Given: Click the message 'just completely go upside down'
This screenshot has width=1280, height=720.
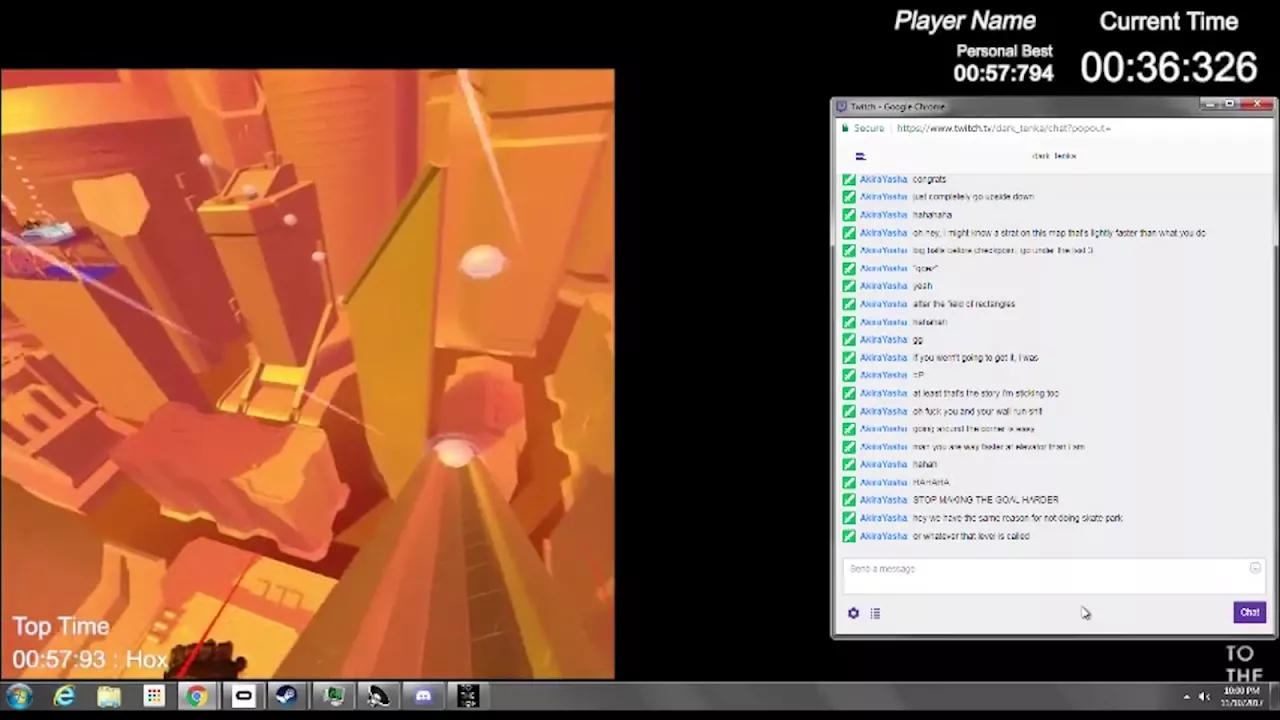Looking at the screenshot, I should (x=973, y=197).
